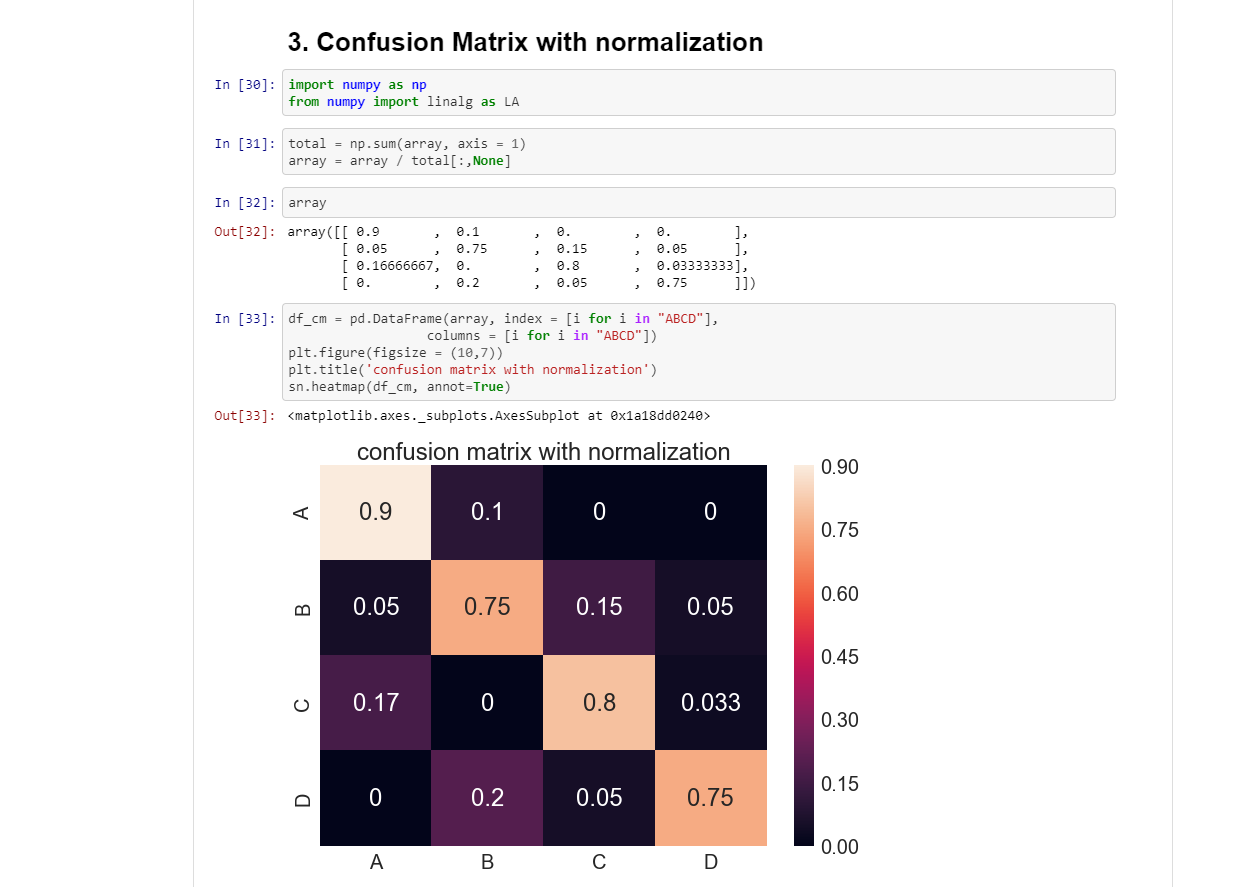Click the 0.2 cell in row D
Viewport: 1260px width, 887px height.
[487, 797]
